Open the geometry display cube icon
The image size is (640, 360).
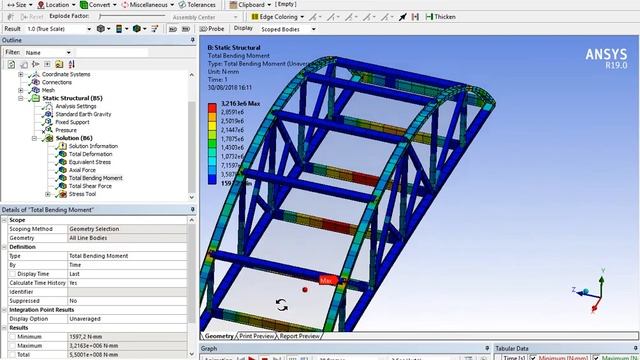click(x=100, y=29)
